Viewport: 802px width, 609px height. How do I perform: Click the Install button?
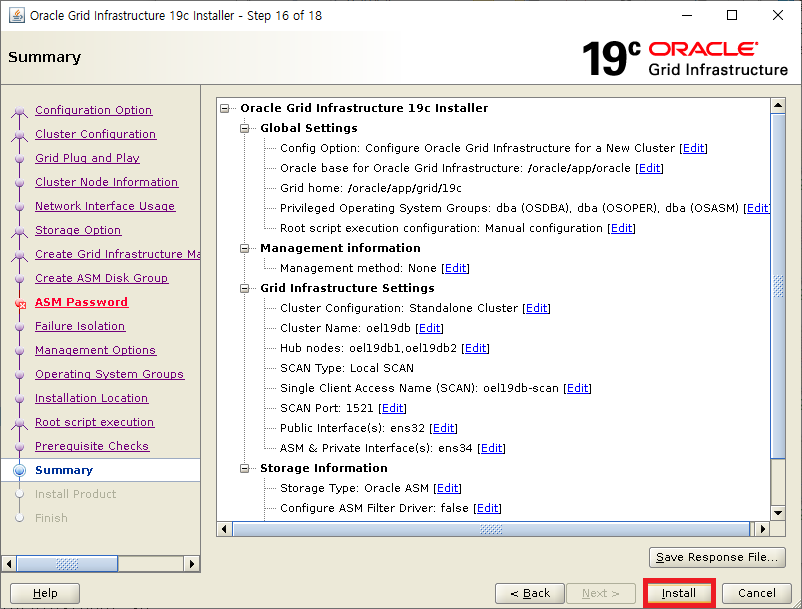pyautogui.click(x=678, y=593)
